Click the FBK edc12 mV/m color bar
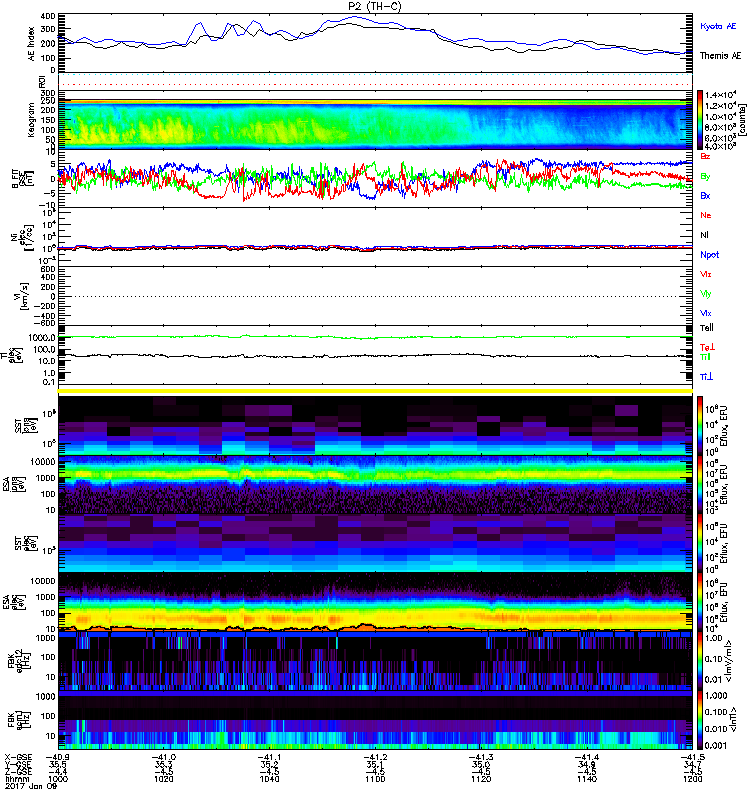750x800 pixels. 700,660
